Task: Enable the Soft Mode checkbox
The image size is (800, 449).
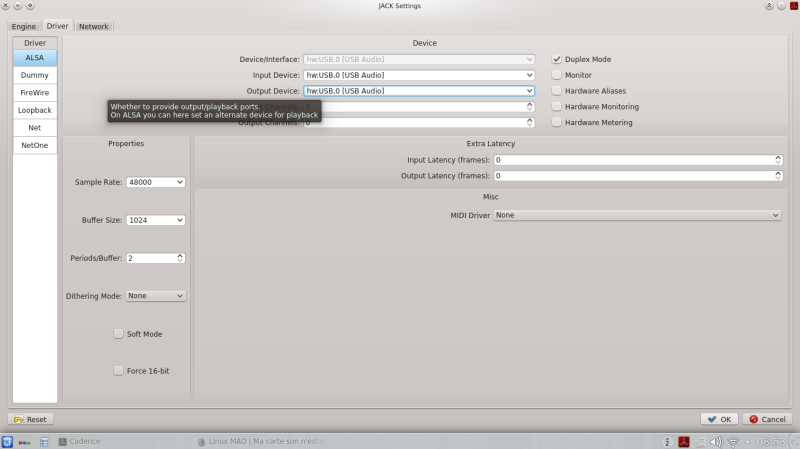Action: coord(118,334)
